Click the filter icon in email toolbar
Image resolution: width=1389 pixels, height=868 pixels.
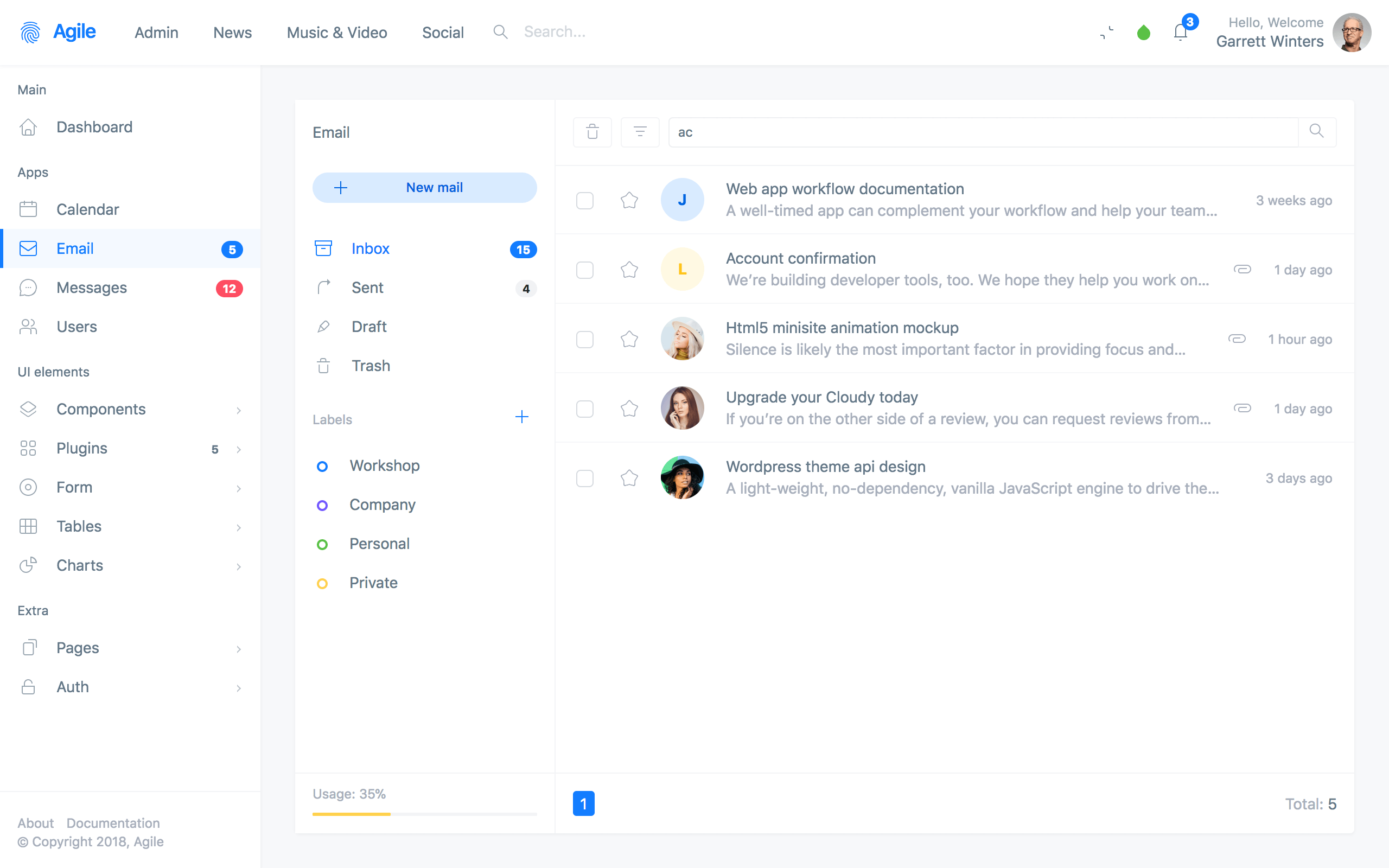(x=640, y=131)
